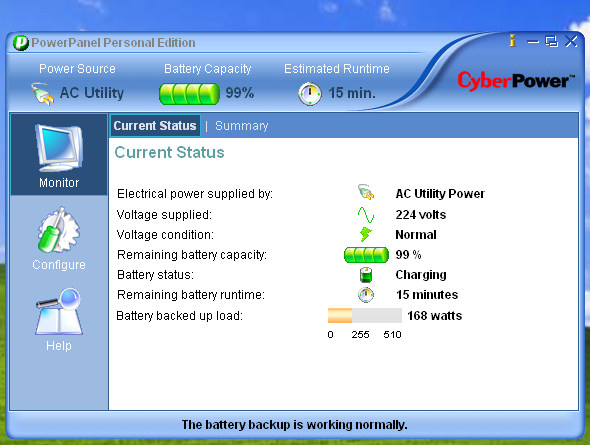Click the header battery capacity green bar

[189, 94]
